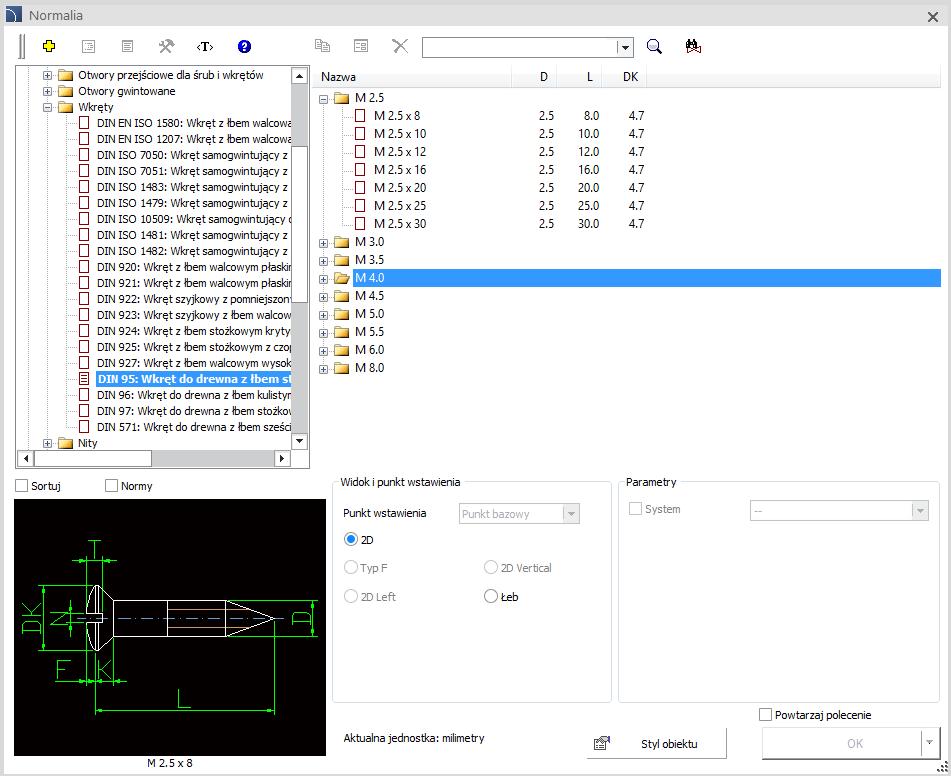951x776 pixels.
Task: Collapse the Wkręty tree node
Action: (x=47, y=107)
